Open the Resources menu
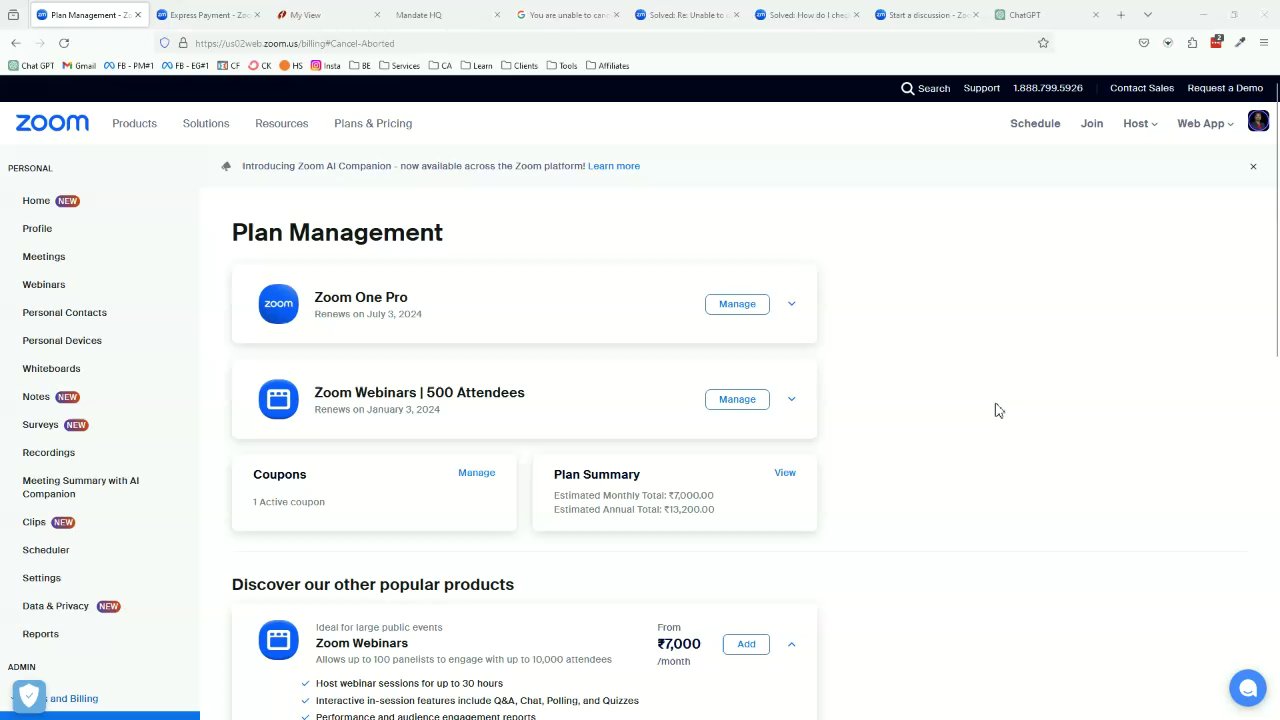The height and width of the screenshot is (720, 1280). (x=281, y=123)
